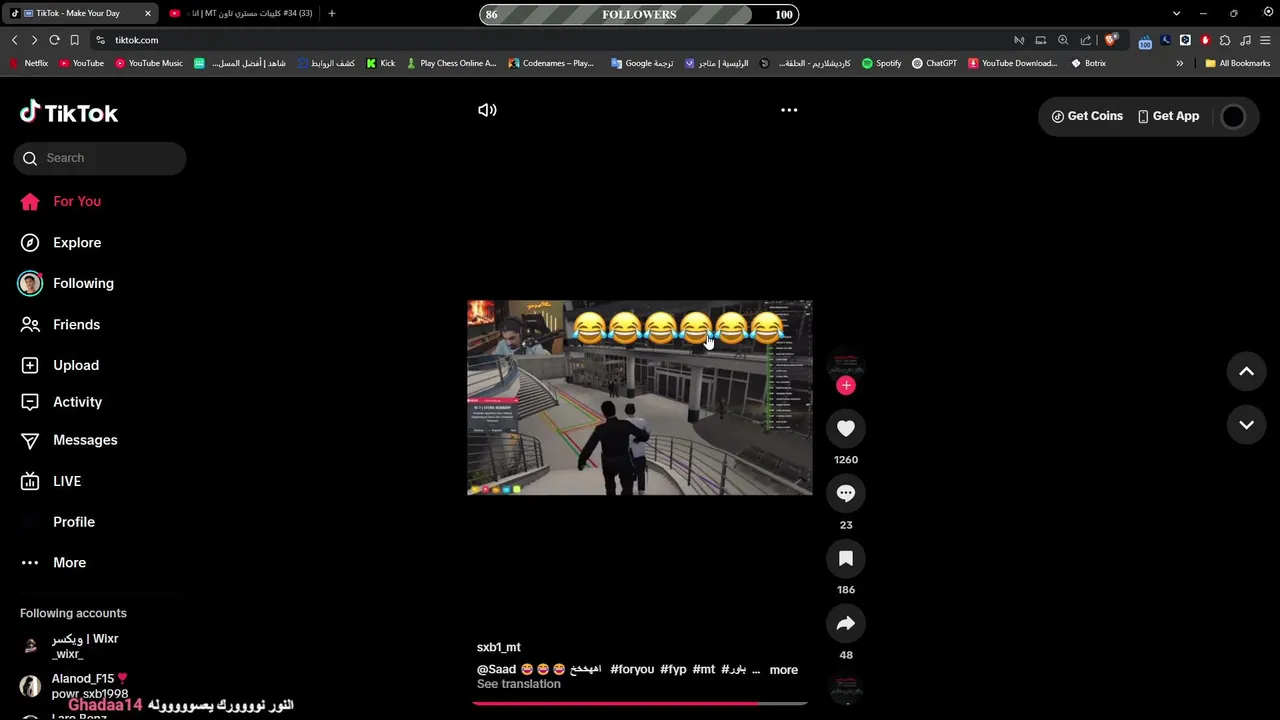
Task: Open the tab search dropdown chevron
Action: coord(1176,13)
